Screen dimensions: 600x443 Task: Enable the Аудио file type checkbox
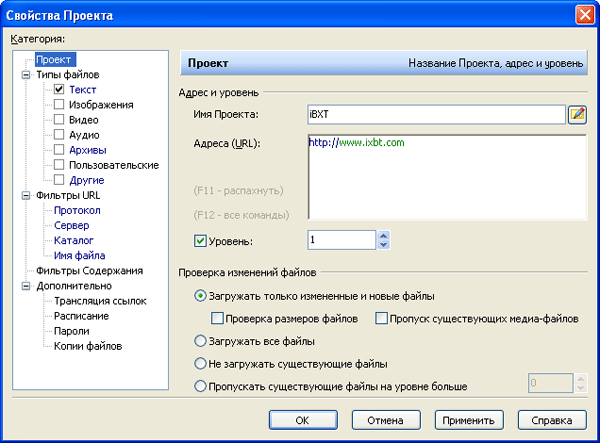59,134
